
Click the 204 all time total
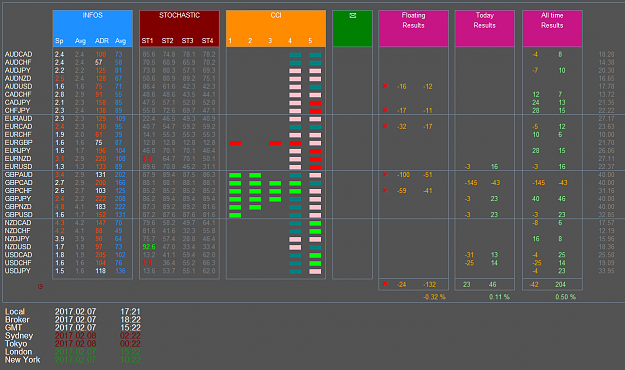(560, 284)
